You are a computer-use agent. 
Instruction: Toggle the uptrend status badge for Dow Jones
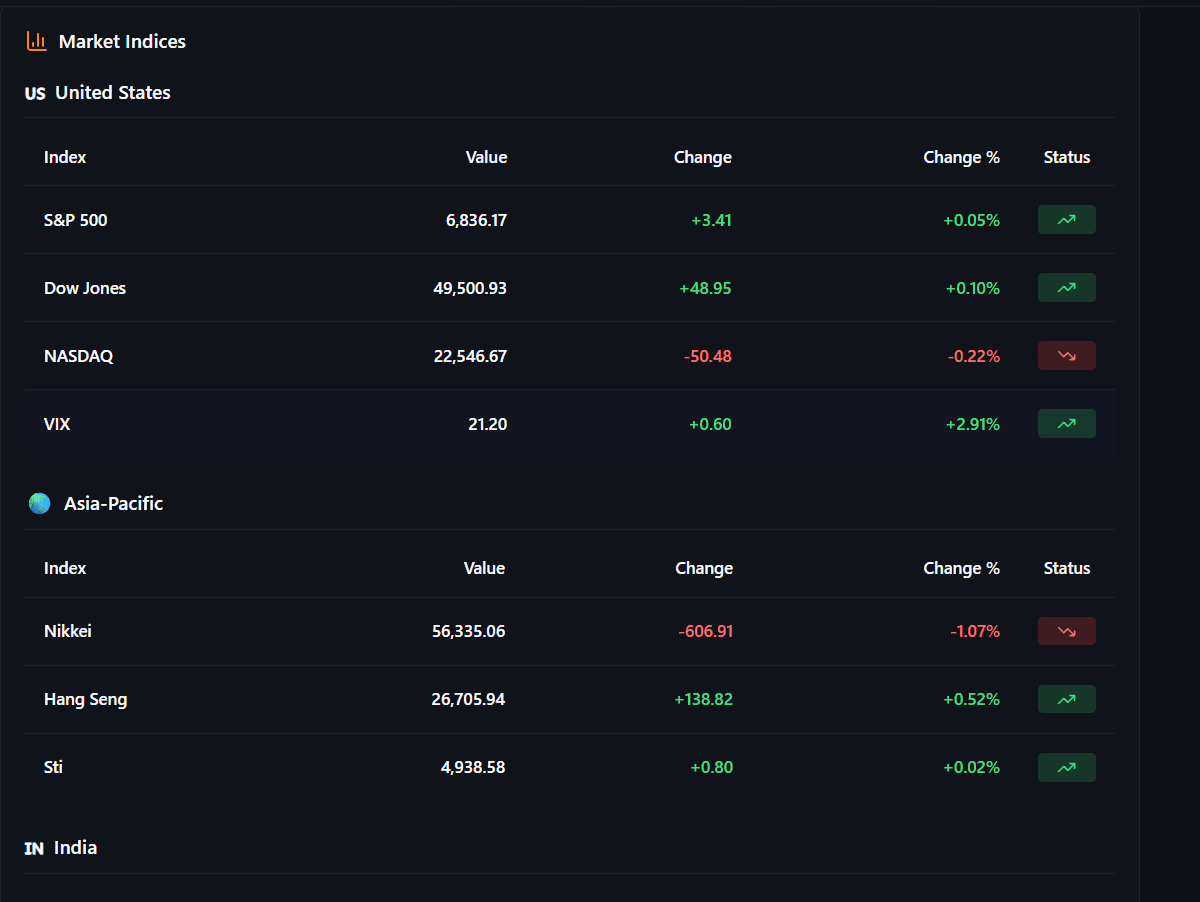pos(1066,287)
